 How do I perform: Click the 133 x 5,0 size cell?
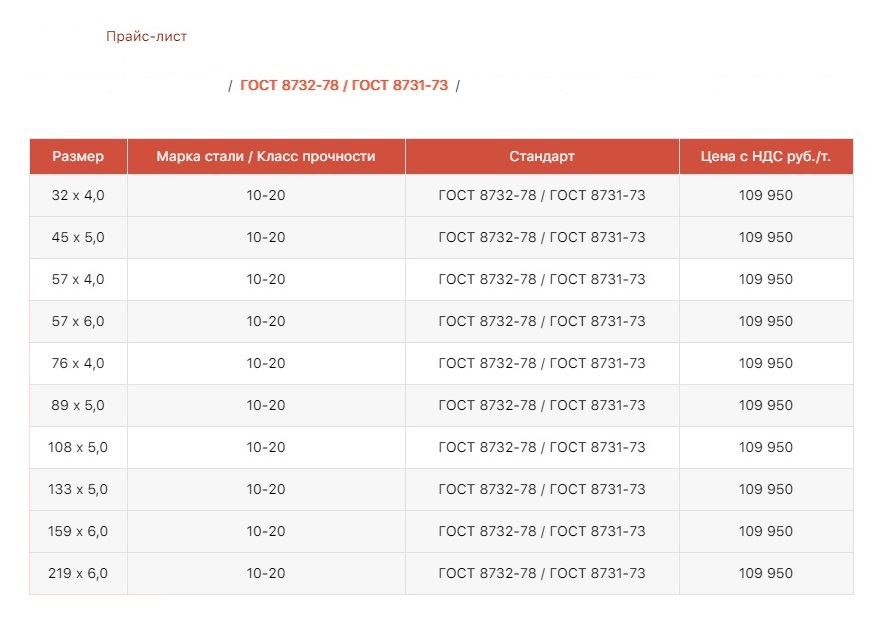[78, 490]
